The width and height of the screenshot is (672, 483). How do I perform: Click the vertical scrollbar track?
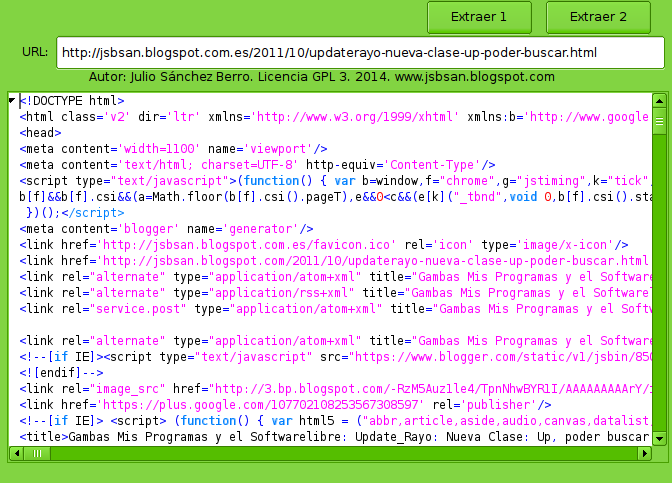pyautogui.click(x=660, y=283)
